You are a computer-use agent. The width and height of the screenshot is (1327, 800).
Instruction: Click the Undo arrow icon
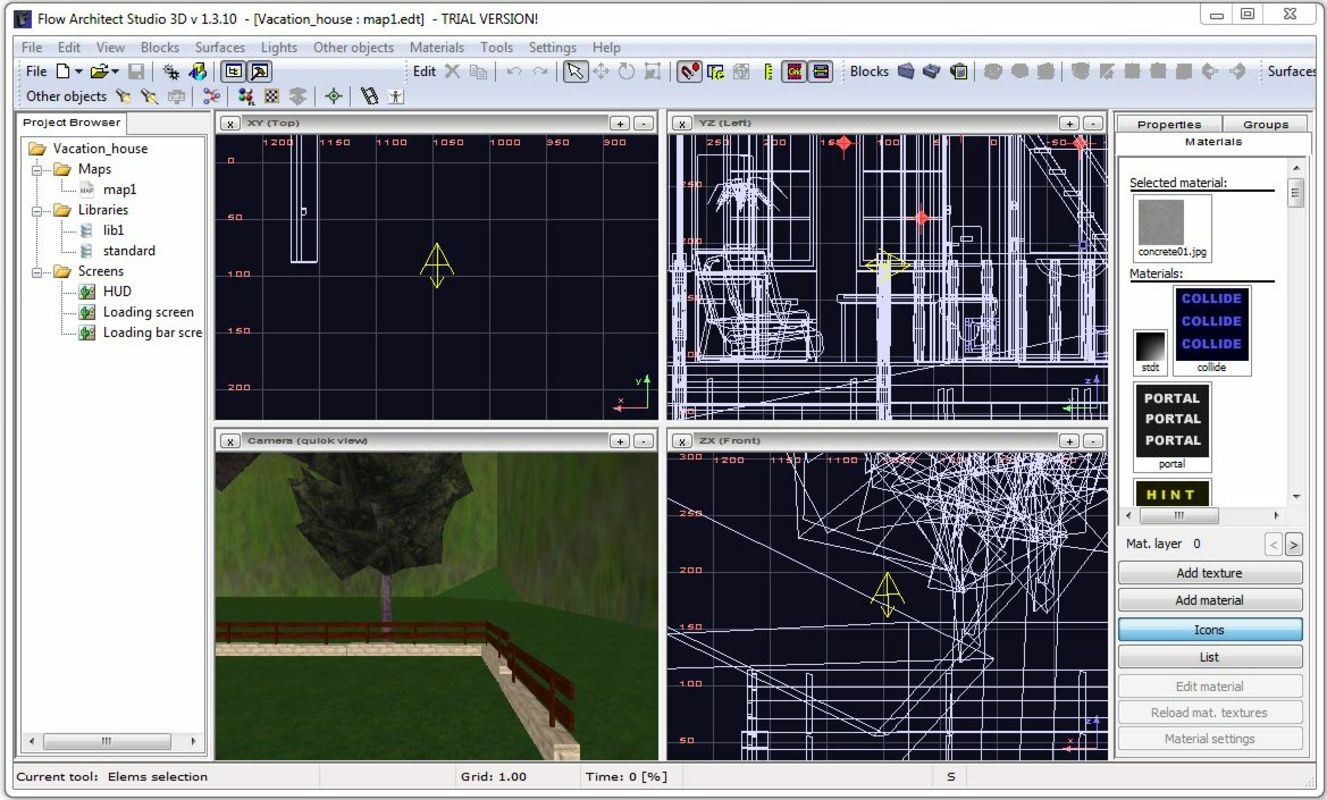point(514,71)
